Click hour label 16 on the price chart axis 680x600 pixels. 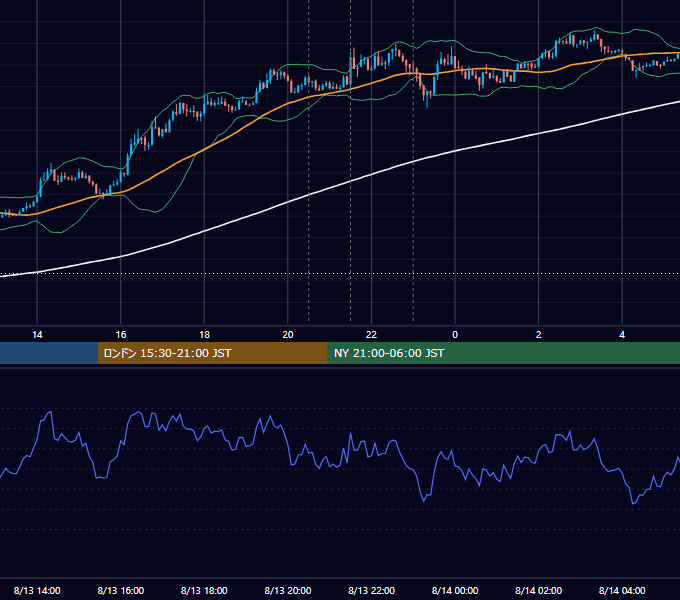click(121, 335)
